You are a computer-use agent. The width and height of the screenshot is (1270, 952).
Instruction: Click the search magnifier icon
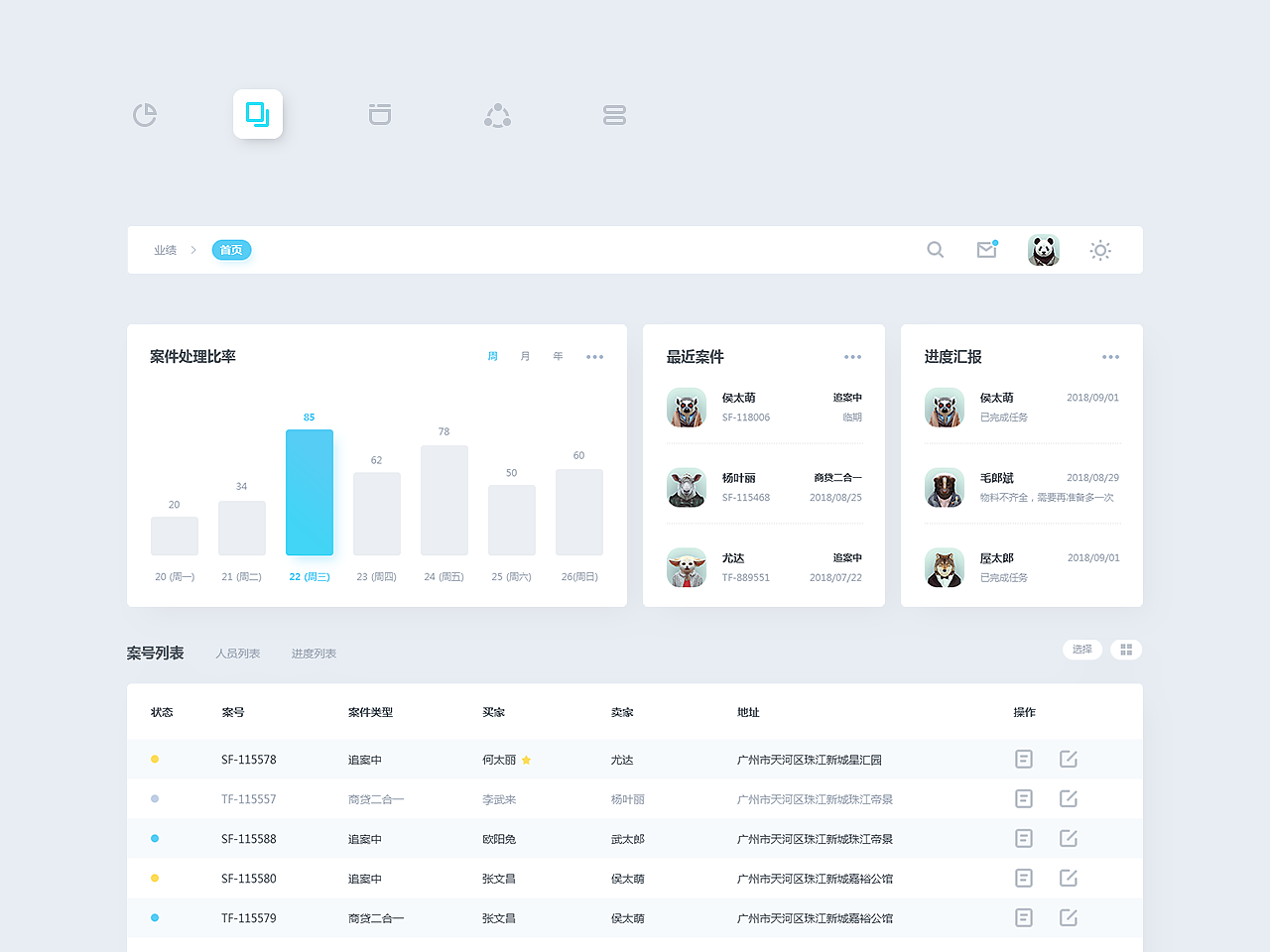click(935, 250)
